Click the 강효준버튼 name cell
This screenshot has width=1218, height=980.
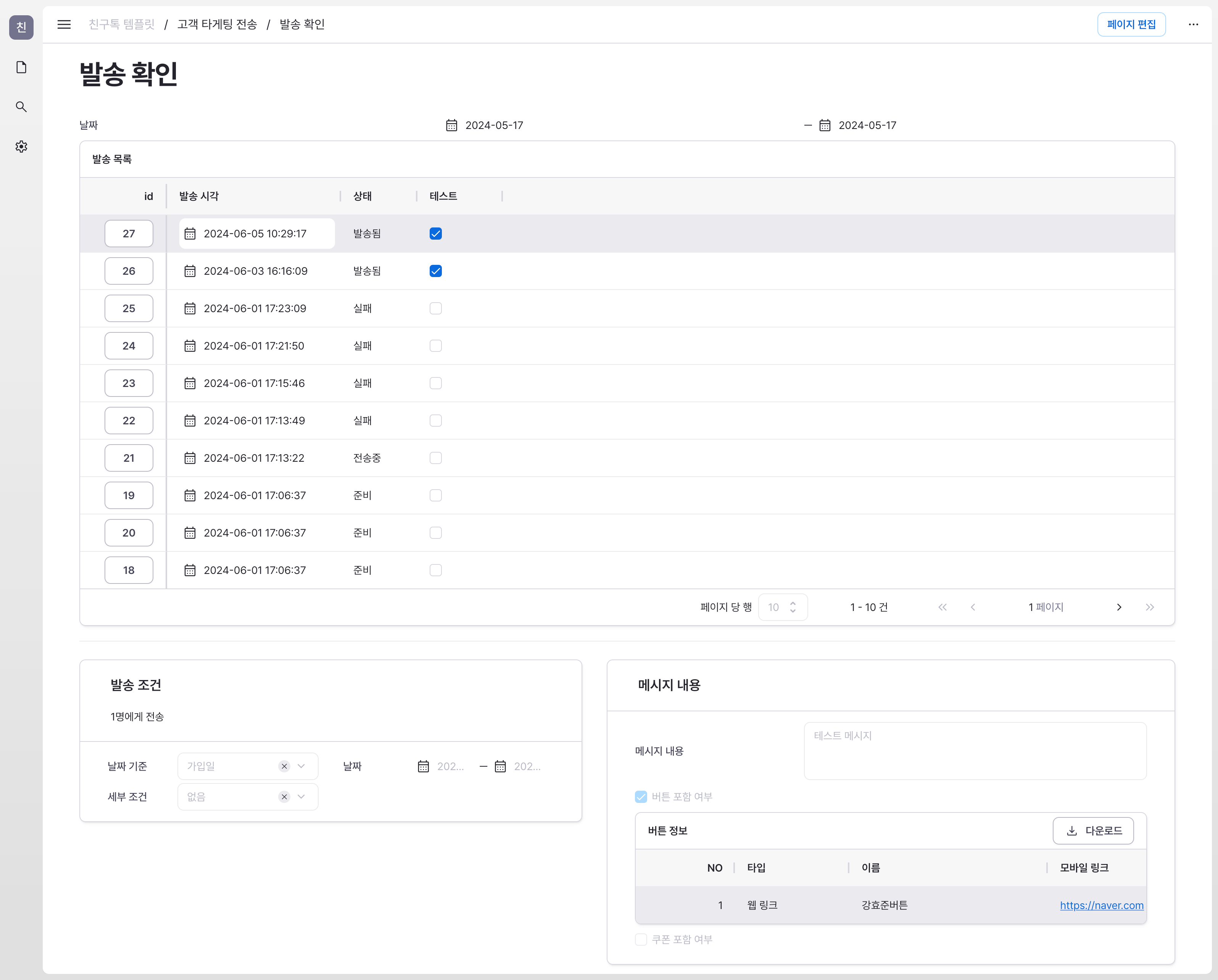(x=884, y=906)
